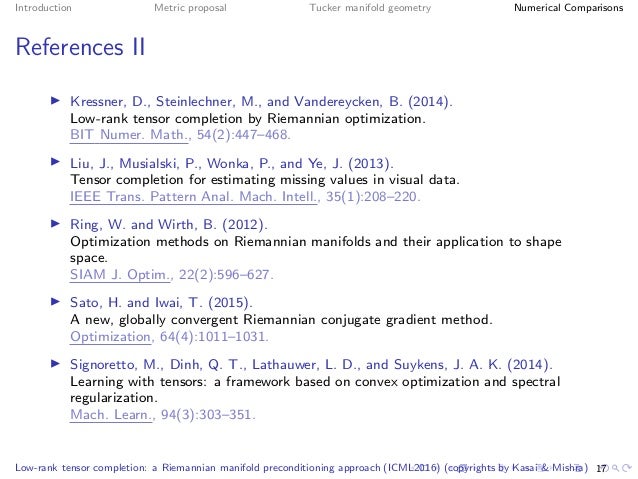638x479 pixels.
Task: Click the footer presentation title text
Action: pos(227,468)
